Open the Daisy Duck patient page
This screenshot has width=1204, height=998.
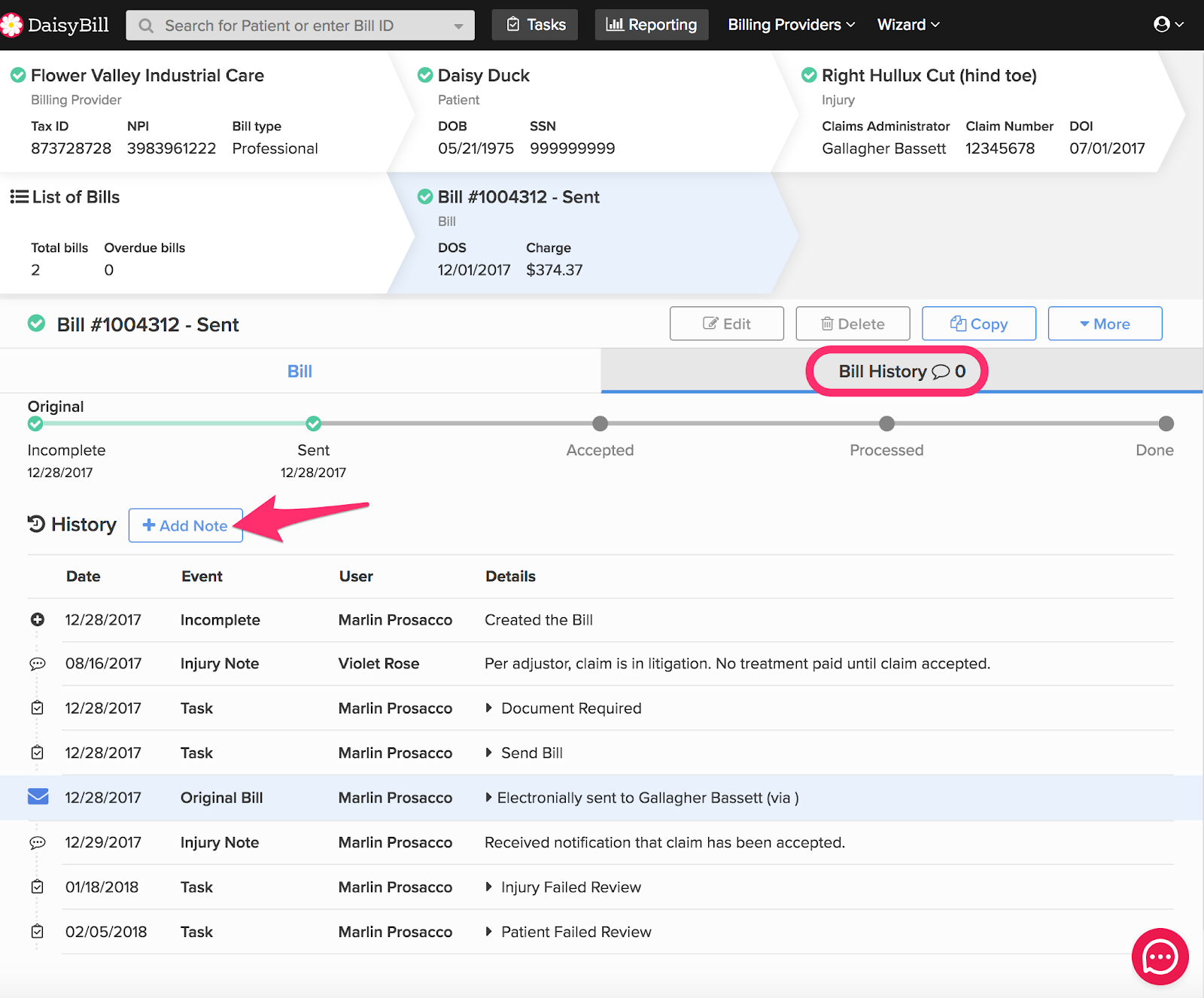pos(484,75)
